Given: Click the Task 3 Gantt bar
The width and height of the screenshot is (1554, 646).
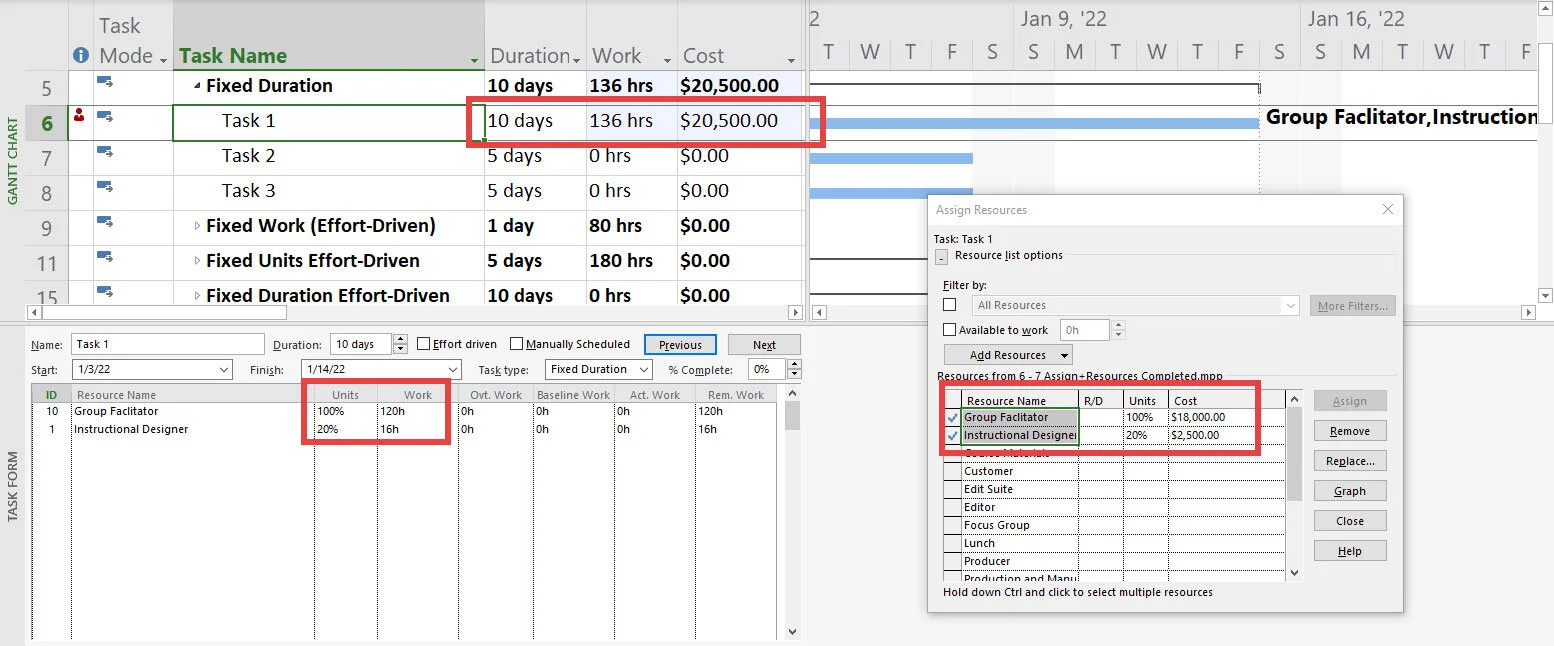Looking at the screenshot, I should pyautogui.click(x=891, y=193).
